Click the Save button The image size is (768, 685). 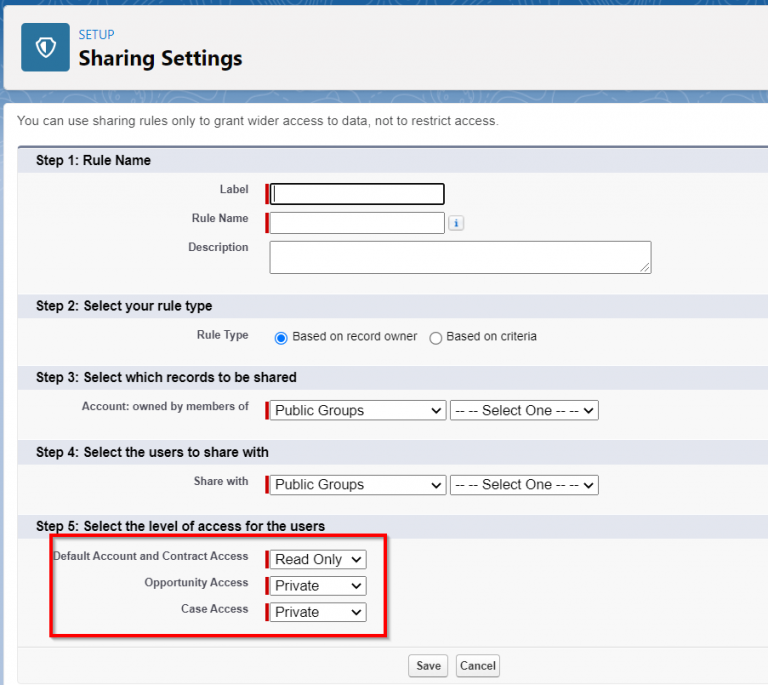click(428, 666)
